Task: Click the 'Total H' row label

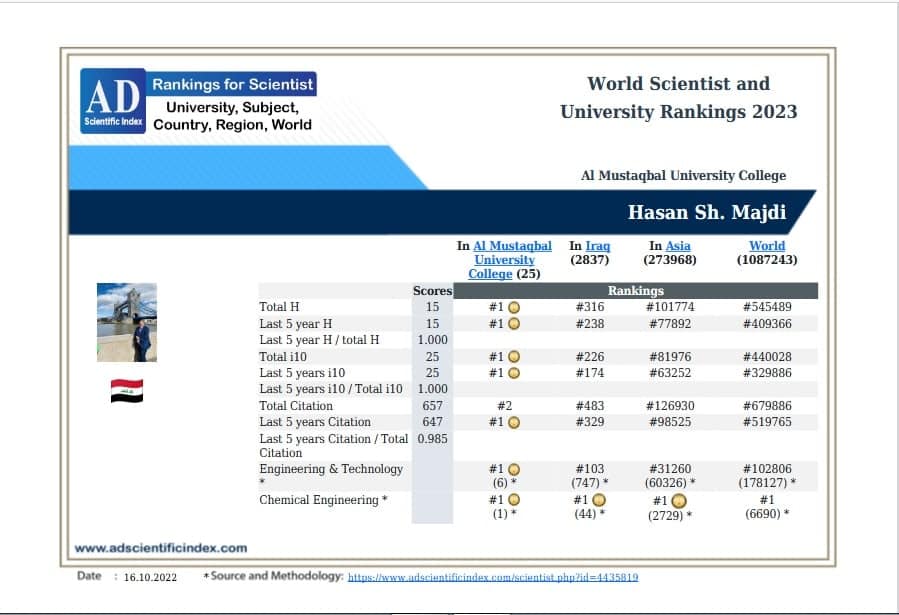Action: 279,307
